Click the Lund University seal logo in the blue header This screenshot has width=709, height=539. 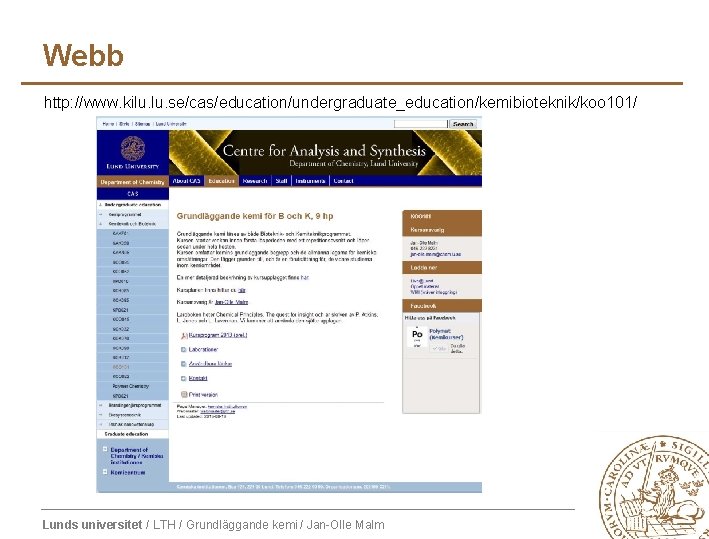[133, 149]
